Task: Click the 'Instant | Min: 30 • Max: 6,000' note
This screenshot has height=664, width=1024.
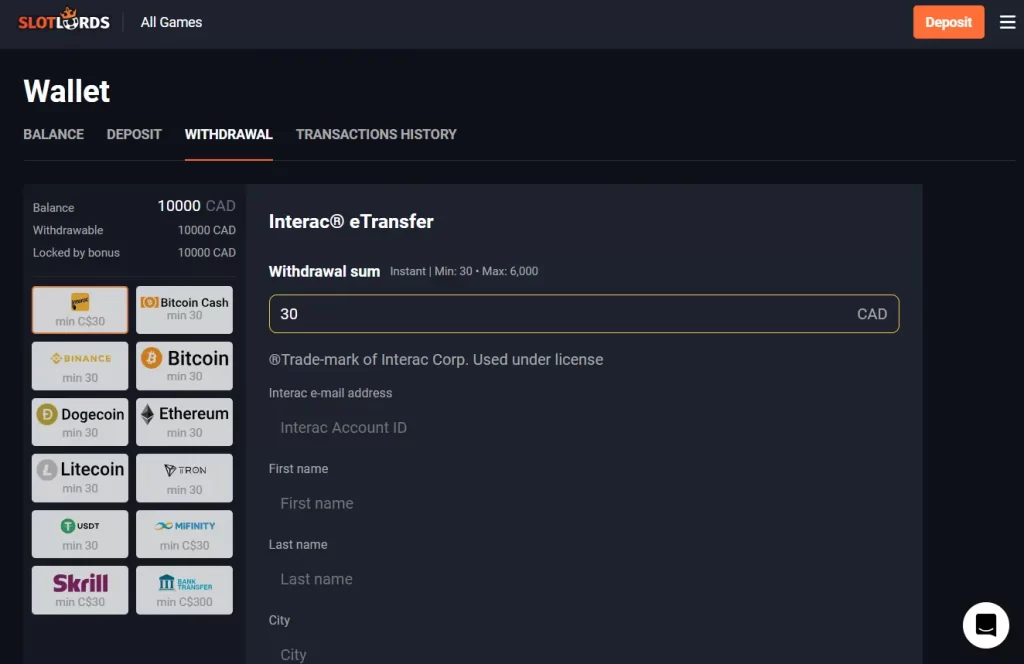Action: coord(464,272)
